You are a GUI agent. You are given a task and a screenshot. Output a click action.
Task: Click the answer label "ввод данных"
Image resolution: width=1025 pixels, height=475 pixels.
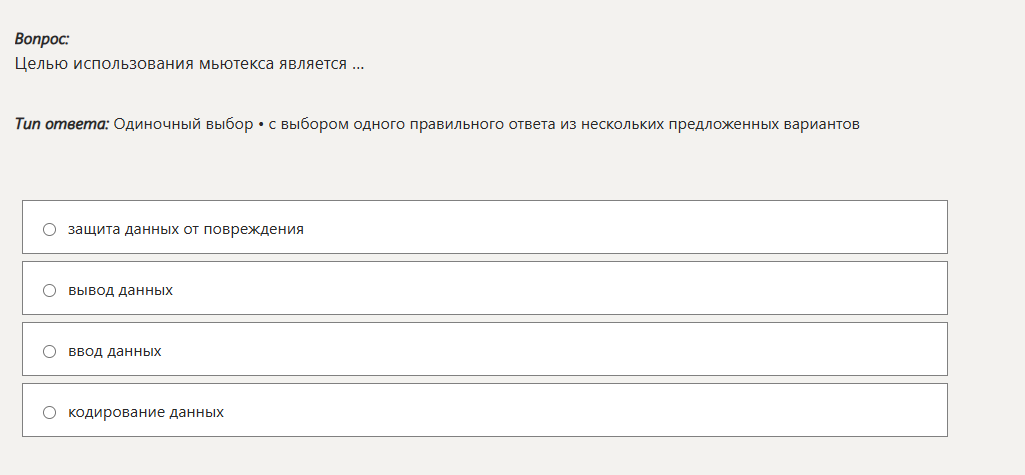point(114,352)
